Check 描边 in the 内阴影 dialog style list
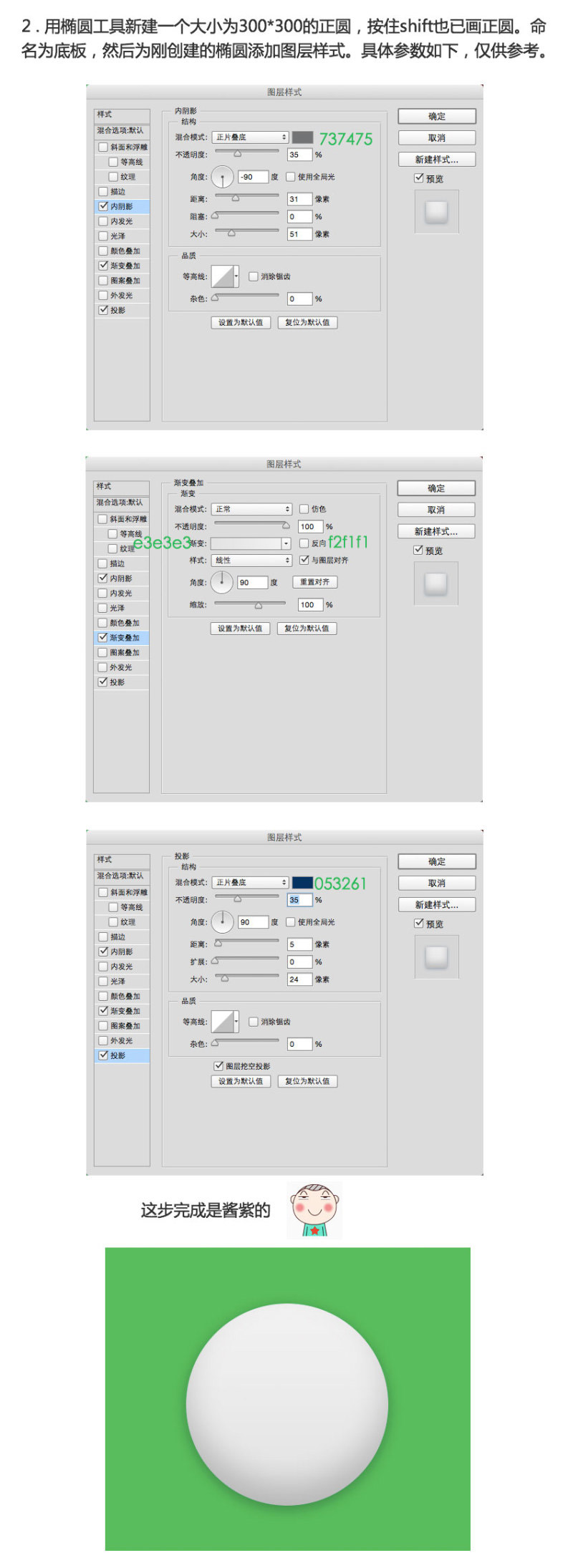Screen dimensions: 573x1568 click(x=103, y=191)
